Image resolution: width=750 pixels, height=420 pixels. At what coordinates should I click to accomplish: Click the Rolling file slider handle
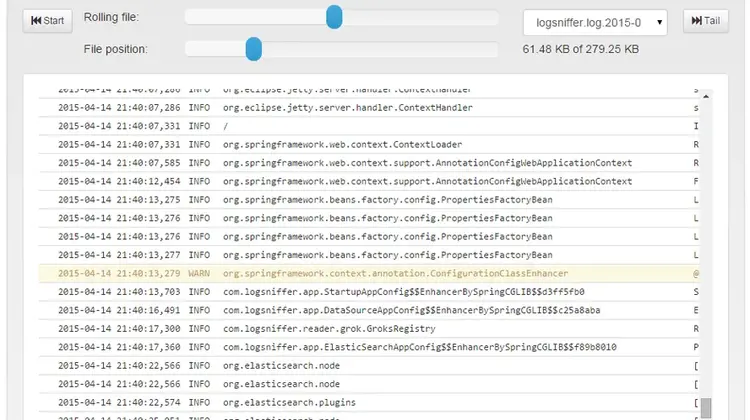[334, 17]
